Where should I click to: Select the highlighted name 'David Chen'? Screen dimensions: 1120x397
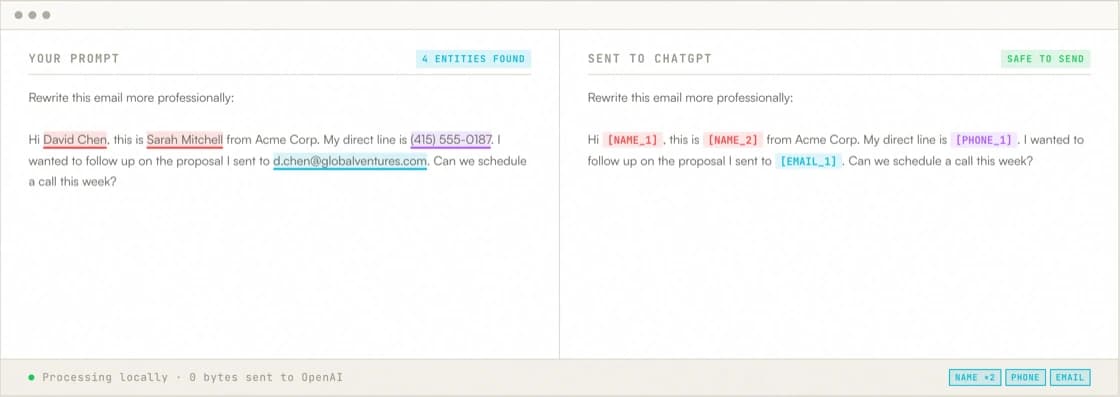(75, 140)
